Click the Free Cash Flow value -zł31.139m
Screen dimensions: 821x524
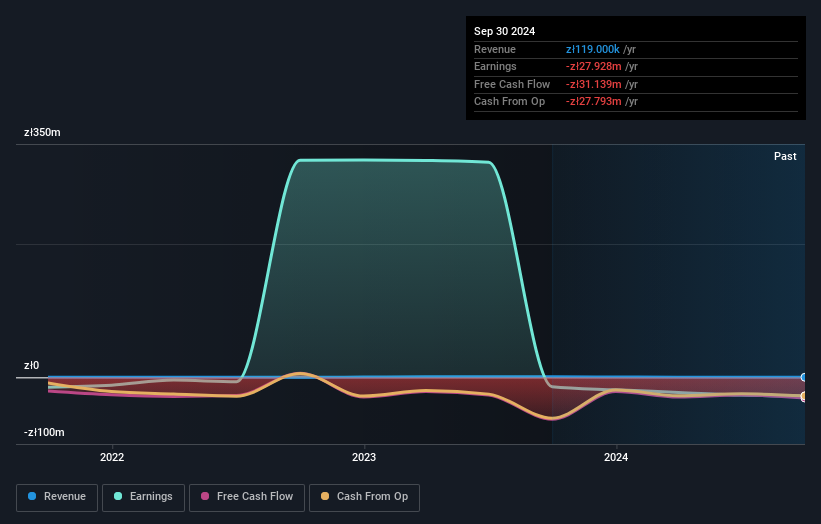[593, 84]
